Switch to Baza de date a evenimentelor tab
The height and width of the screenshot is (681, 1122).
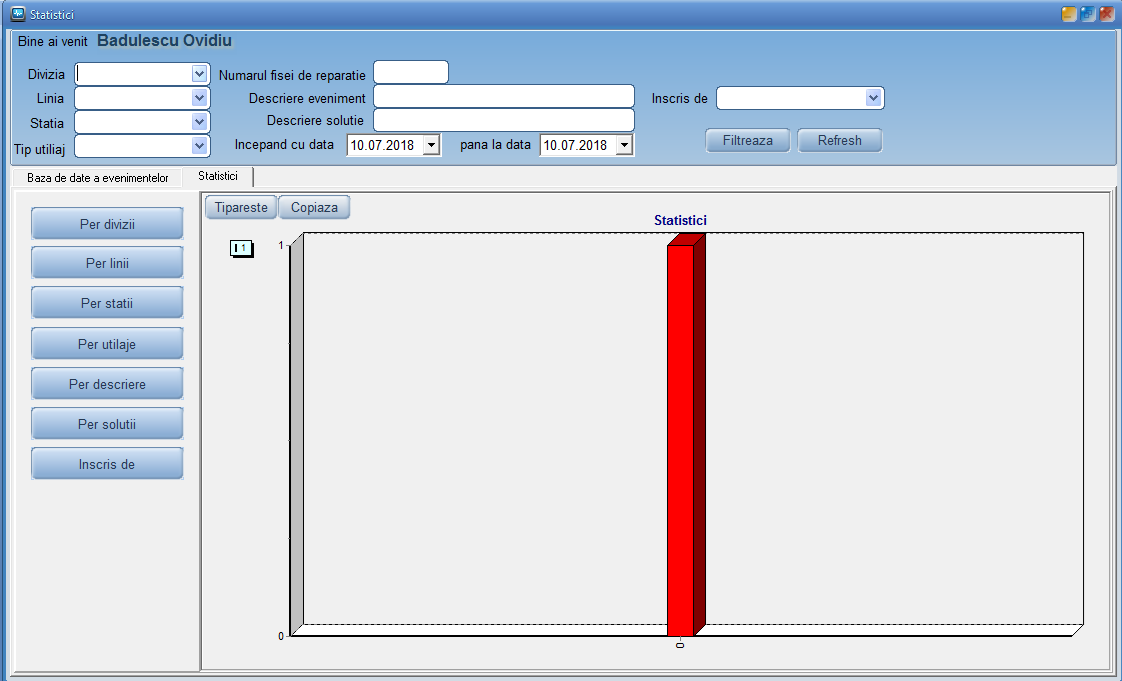(x=98, y=178)
